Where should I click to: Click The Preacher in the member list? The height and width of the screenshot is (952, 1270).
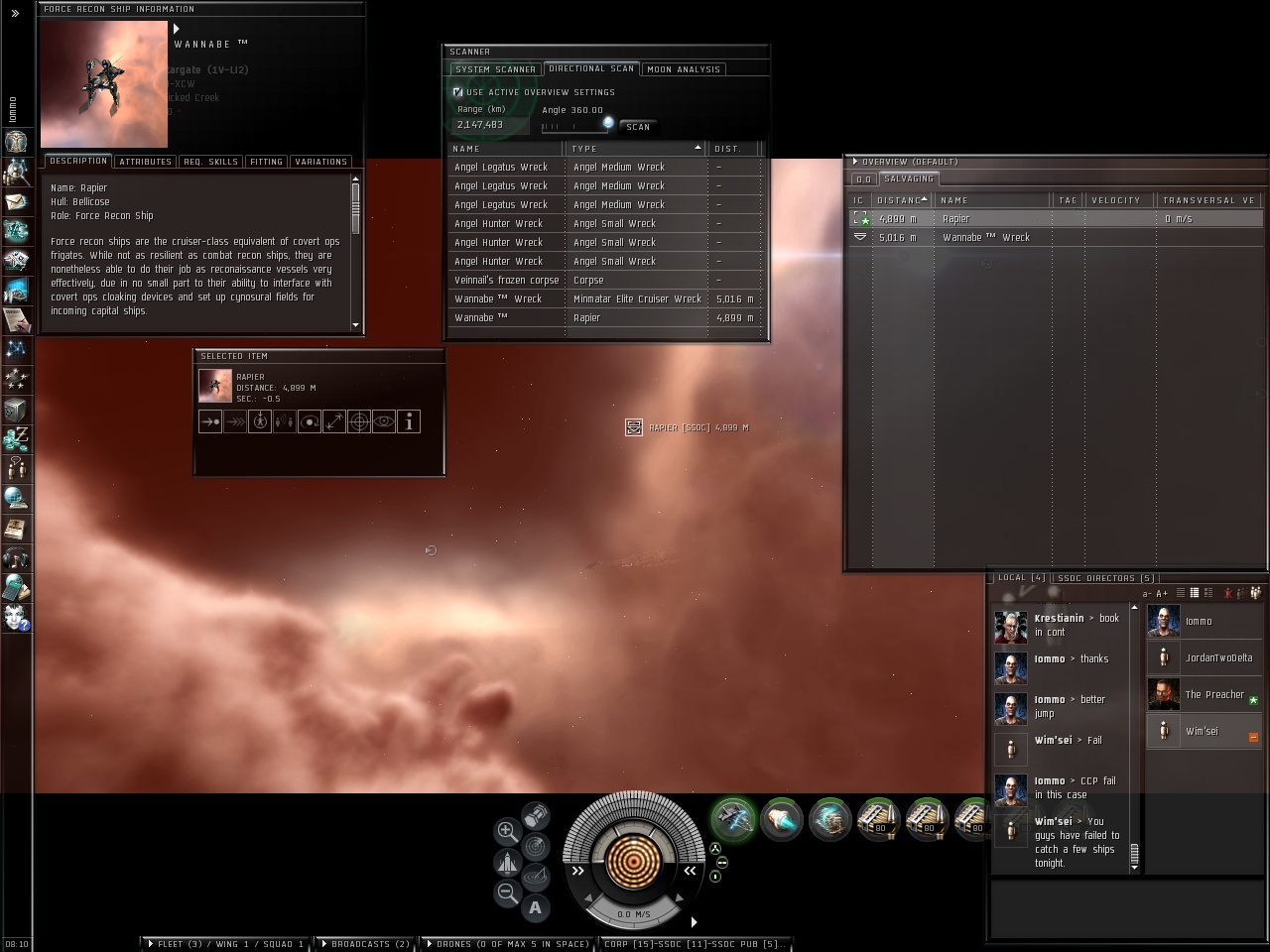pos(1204,694)
